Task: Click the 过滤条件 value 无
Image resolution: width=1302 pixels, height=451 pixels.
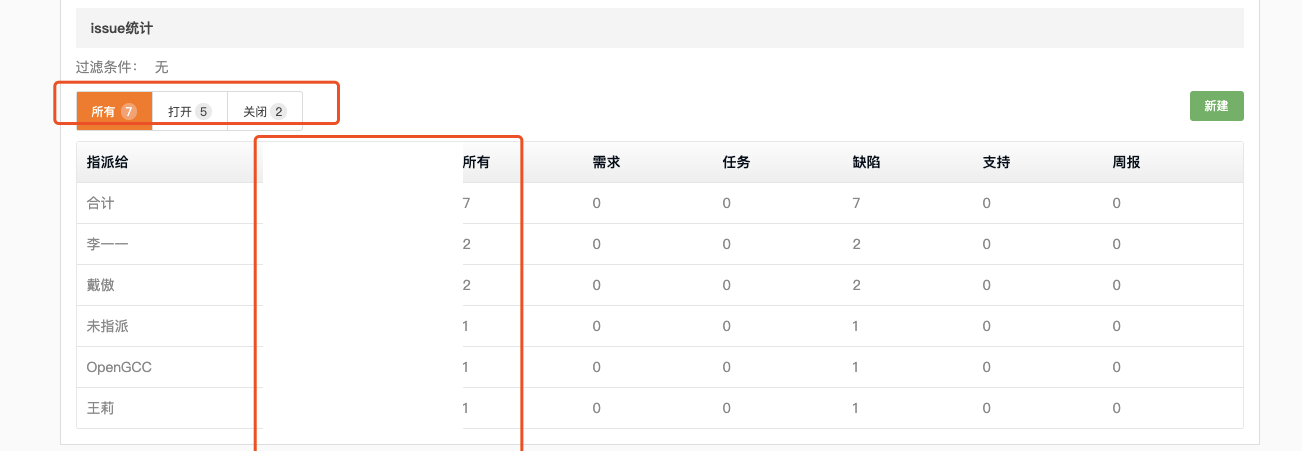Action: pos(162,67)
